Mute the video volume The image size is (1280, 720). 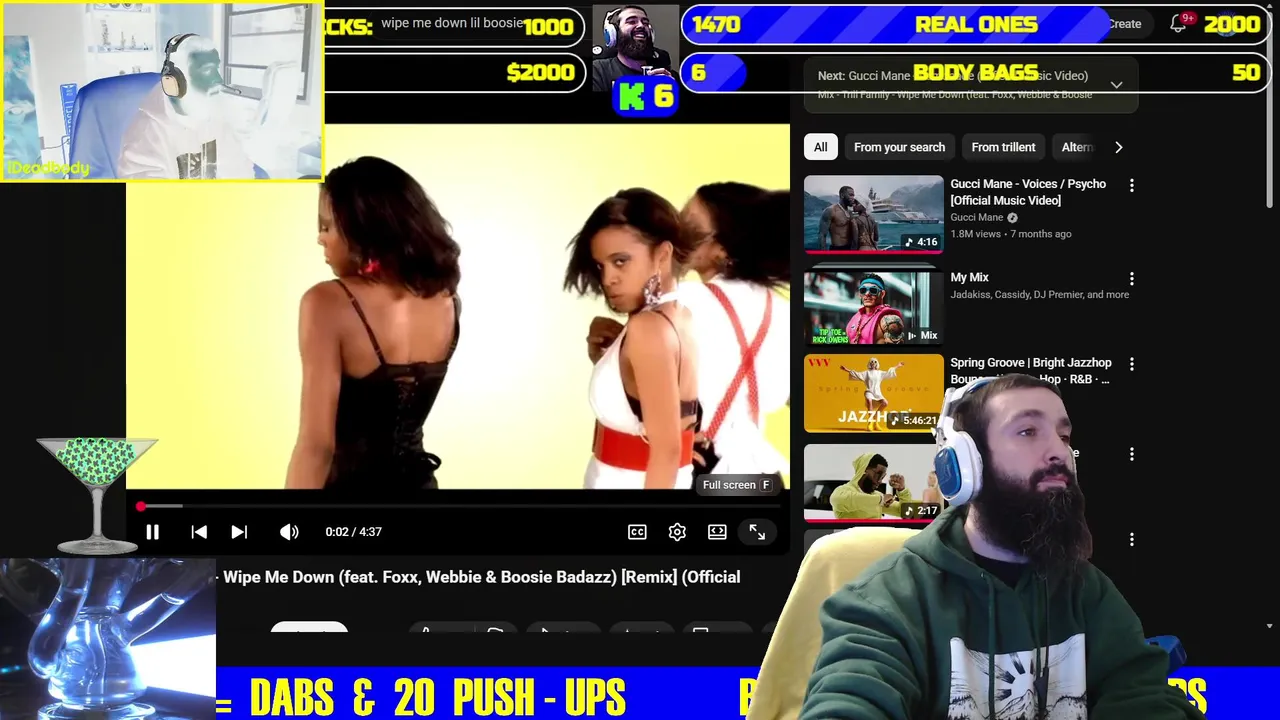pyautogui.click(x=289, y=532)
